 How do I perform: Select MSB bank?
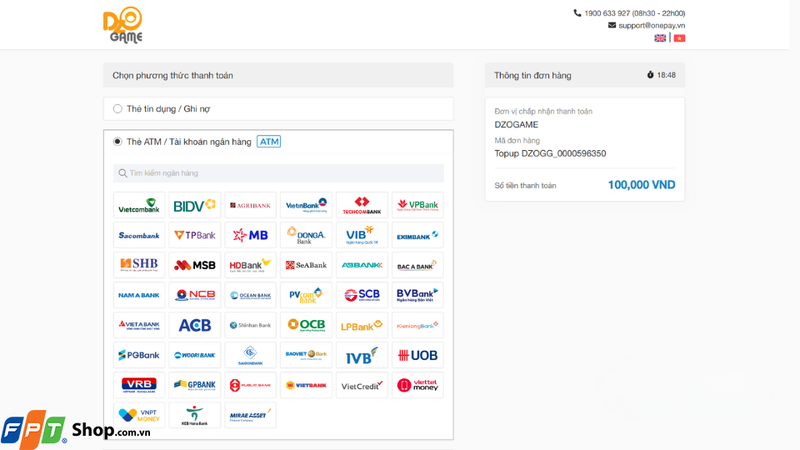coord(194,265)
